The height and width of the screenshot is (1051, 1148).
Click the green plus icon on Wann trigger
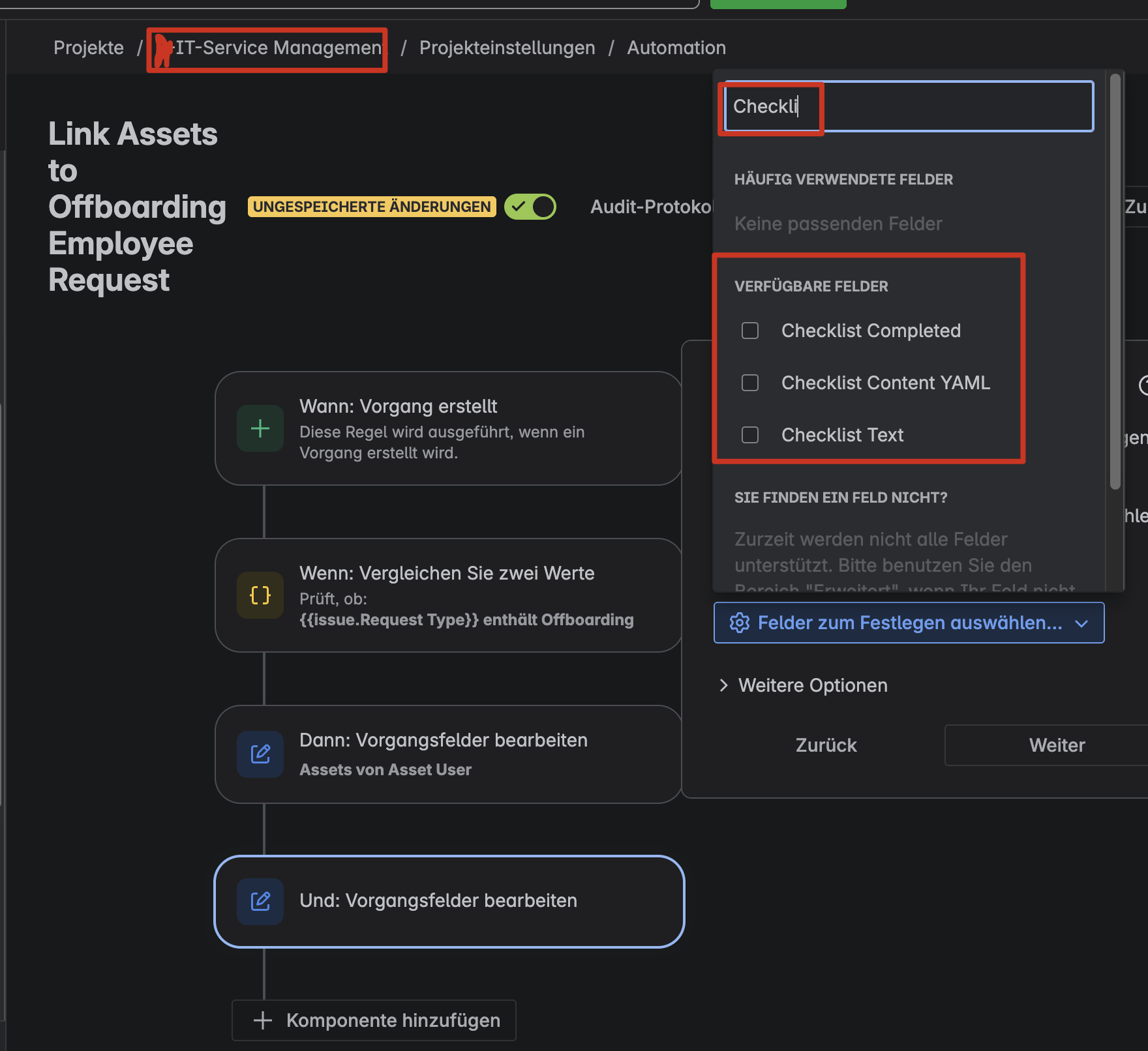point(260,428)
